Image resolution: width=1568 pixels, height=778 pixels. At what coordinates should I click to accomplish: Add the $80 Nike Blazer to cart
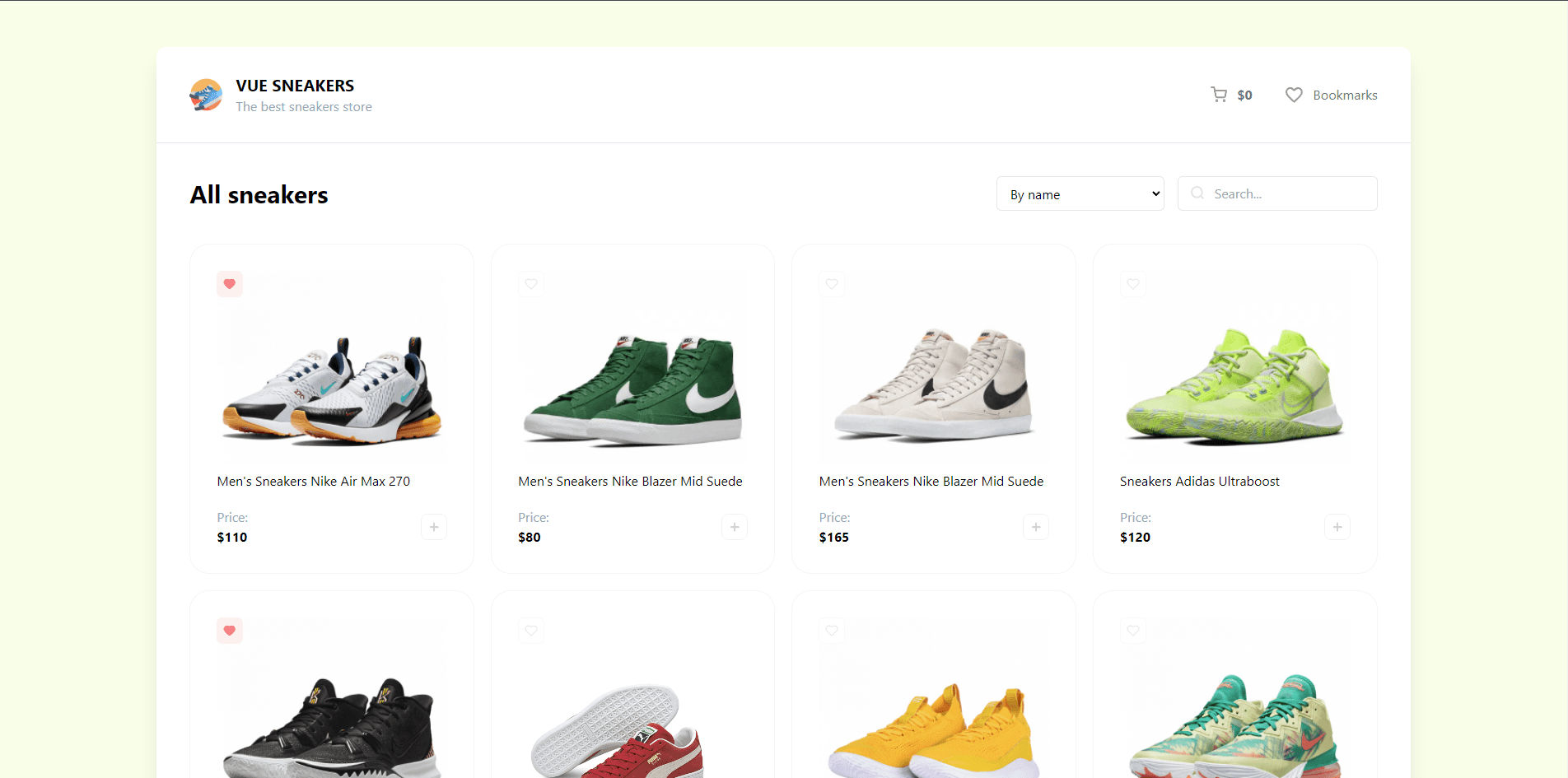coord(735,527)
